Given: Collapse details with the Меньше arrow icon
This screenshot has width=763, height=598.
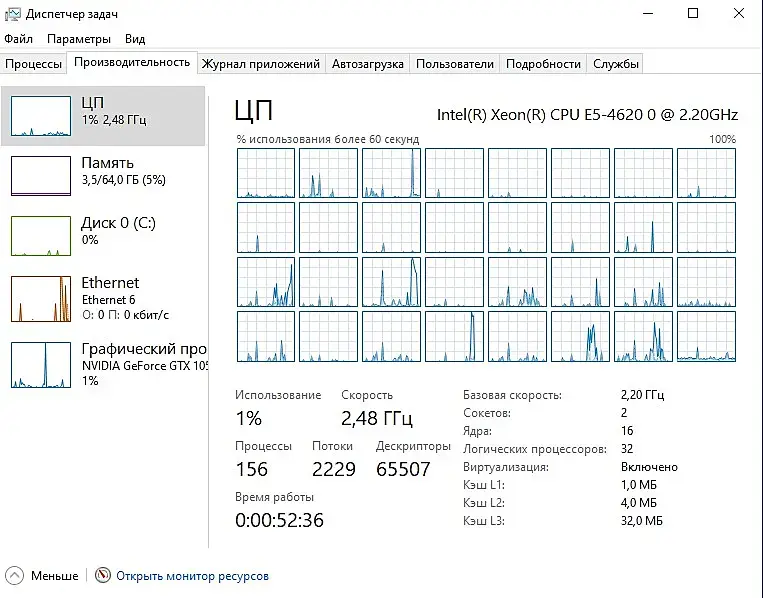Looking at the screenshot, I should pos(15,576).
